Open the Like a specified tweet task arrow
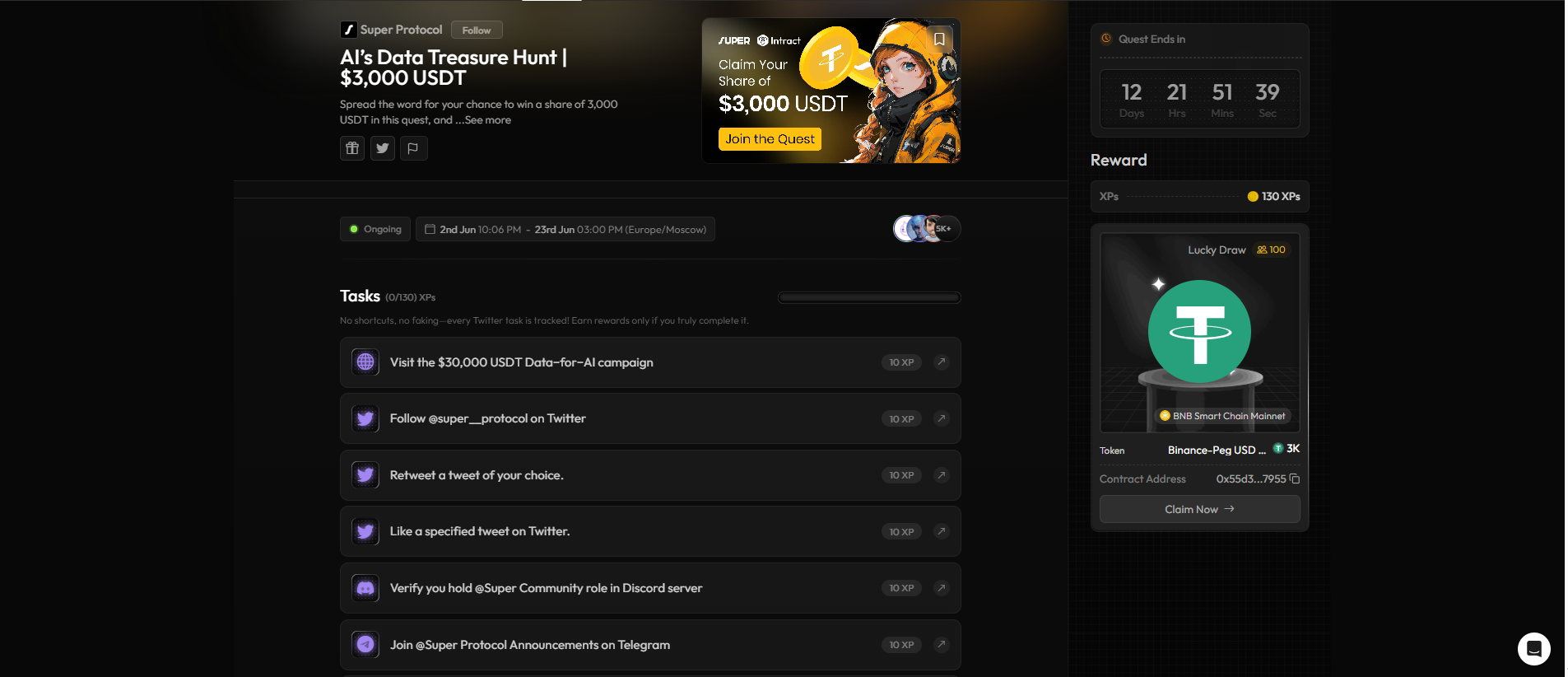This screenshot has width=1568, height=677. point(942,531)
